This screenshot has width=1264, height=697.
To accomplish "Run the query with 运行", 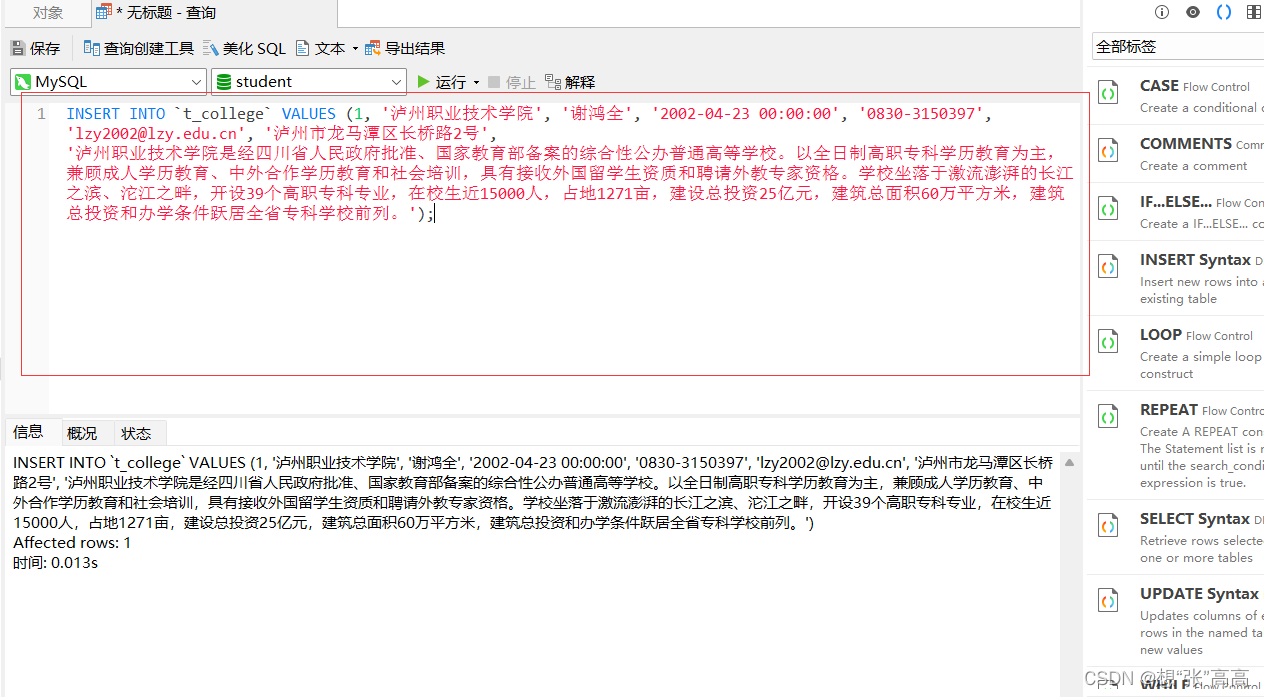I will pos(442,82).
